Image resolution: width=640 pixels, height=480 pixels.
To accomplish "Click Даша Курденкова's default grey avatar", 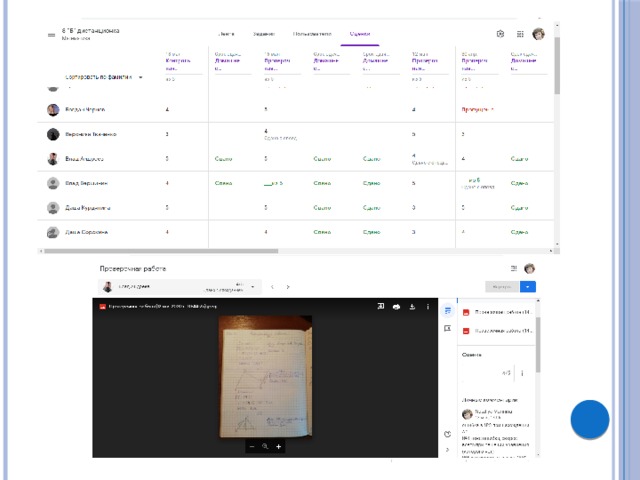I will point(53,208).
